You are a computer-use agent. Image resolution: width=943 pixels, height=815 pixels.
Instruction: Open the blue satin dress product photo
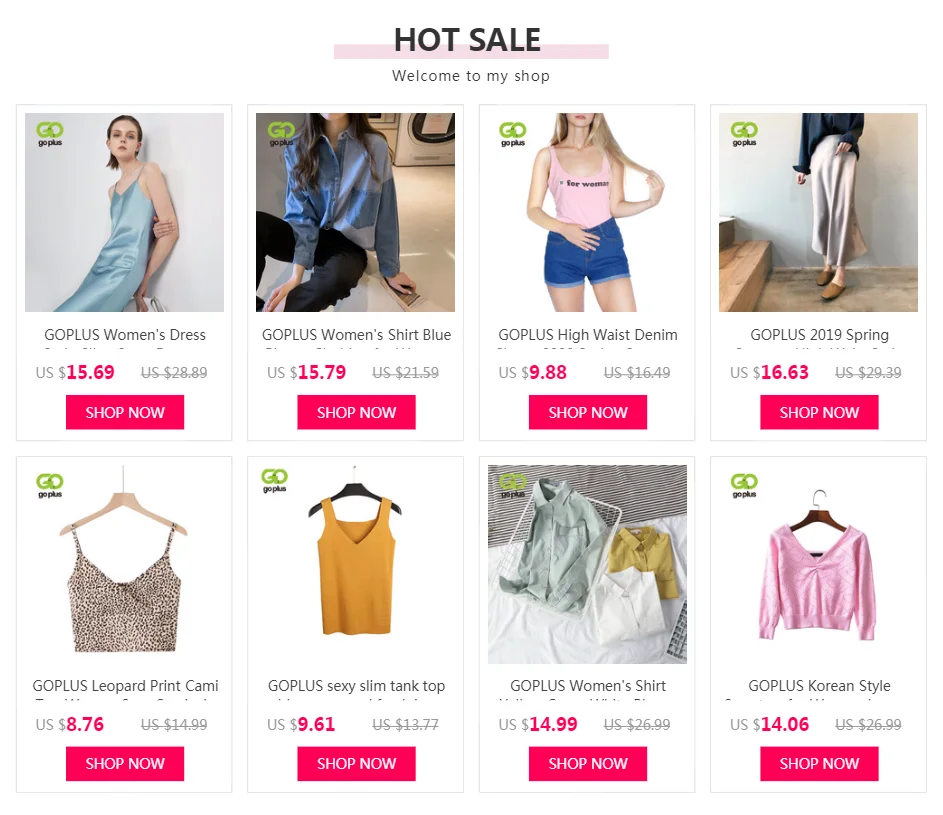[x=124, y=212]
